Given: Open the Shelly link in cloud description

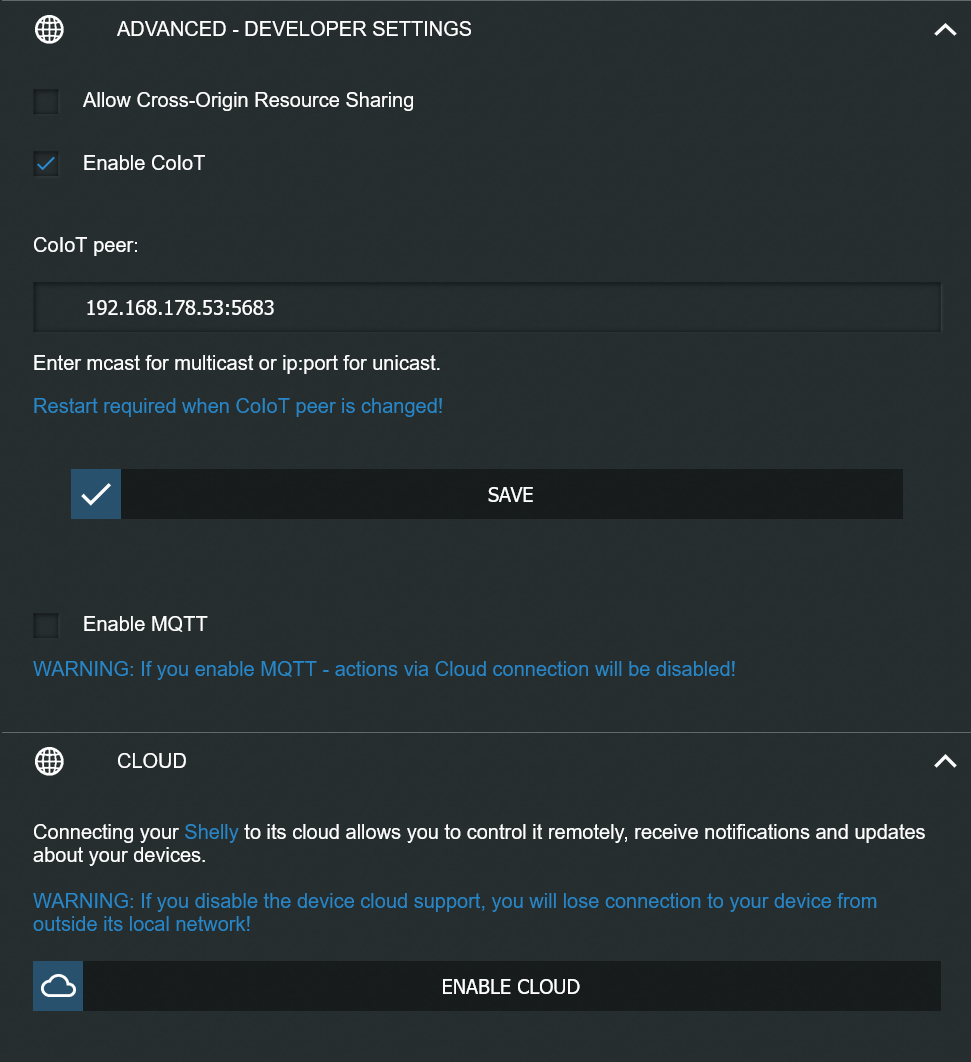Looking at the screenshot, I should click(211, 832).
